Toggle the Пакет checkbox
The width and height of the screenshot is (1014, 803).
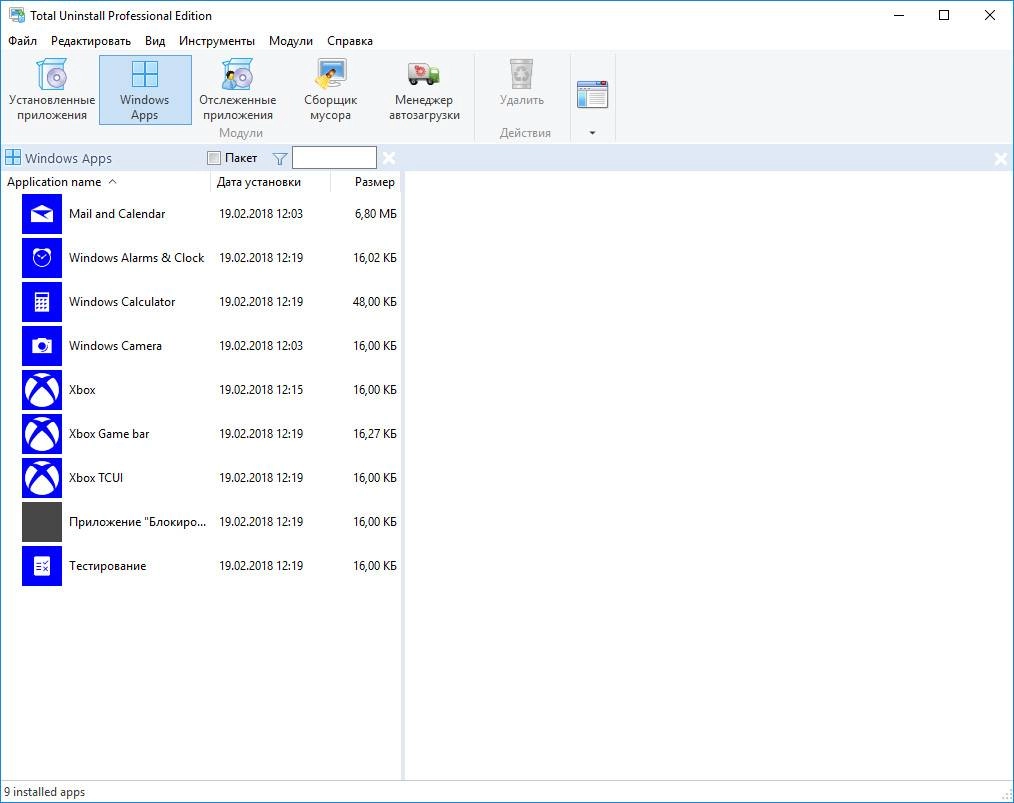pyautogui.click(x=213, y=158)
